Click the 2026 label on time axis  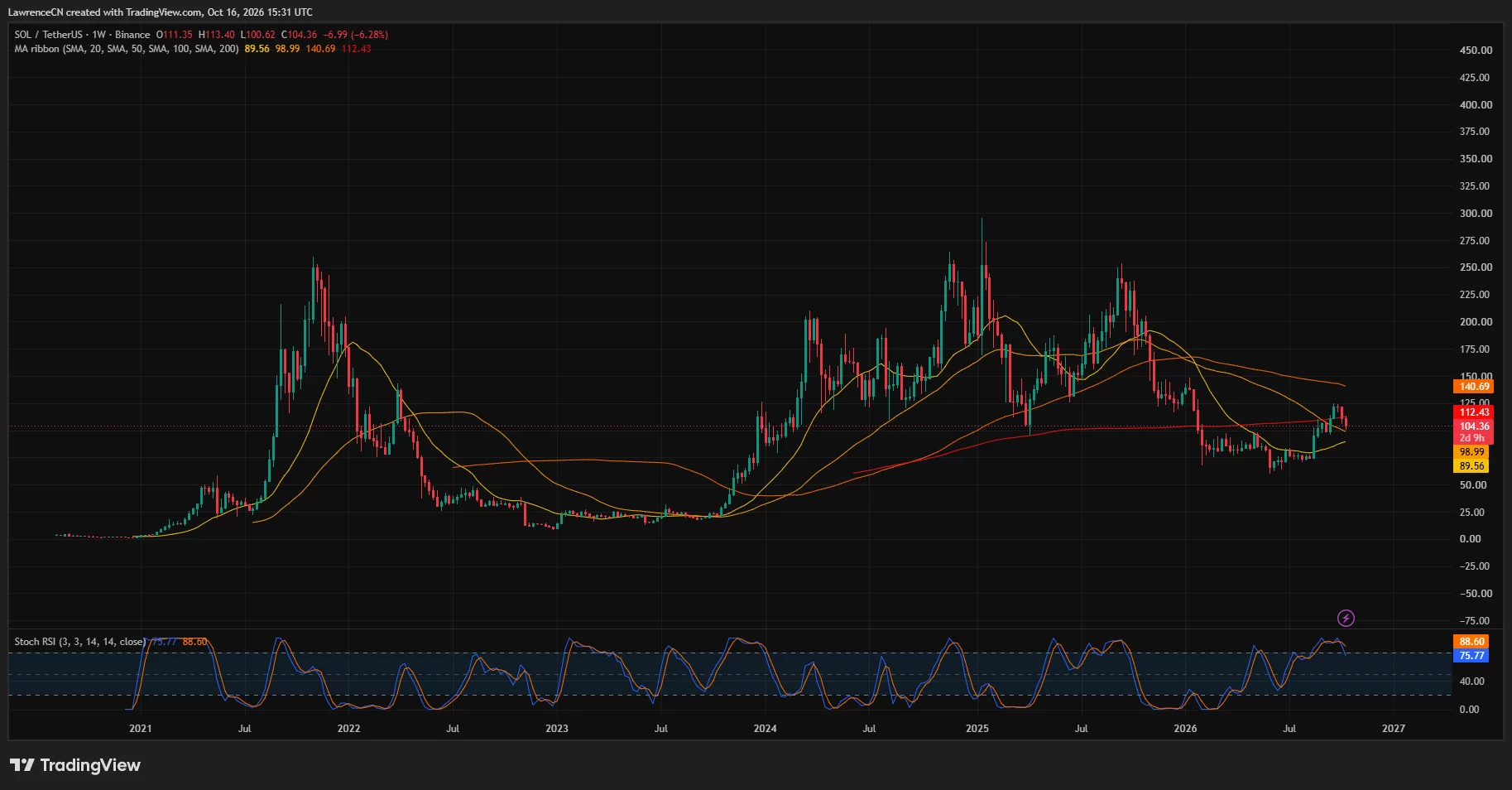[x=1185, y=729]
